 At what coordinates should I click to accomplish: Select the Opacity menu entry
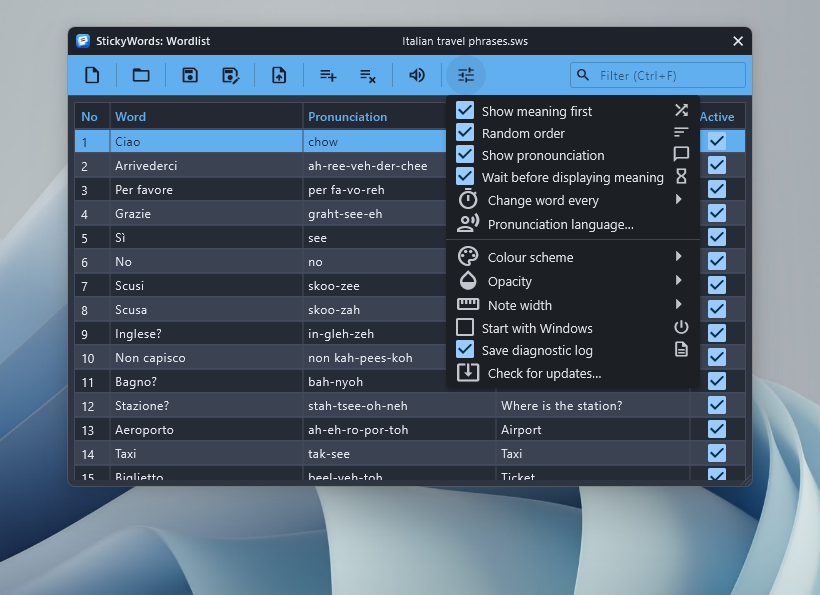(x=573, y=281)
